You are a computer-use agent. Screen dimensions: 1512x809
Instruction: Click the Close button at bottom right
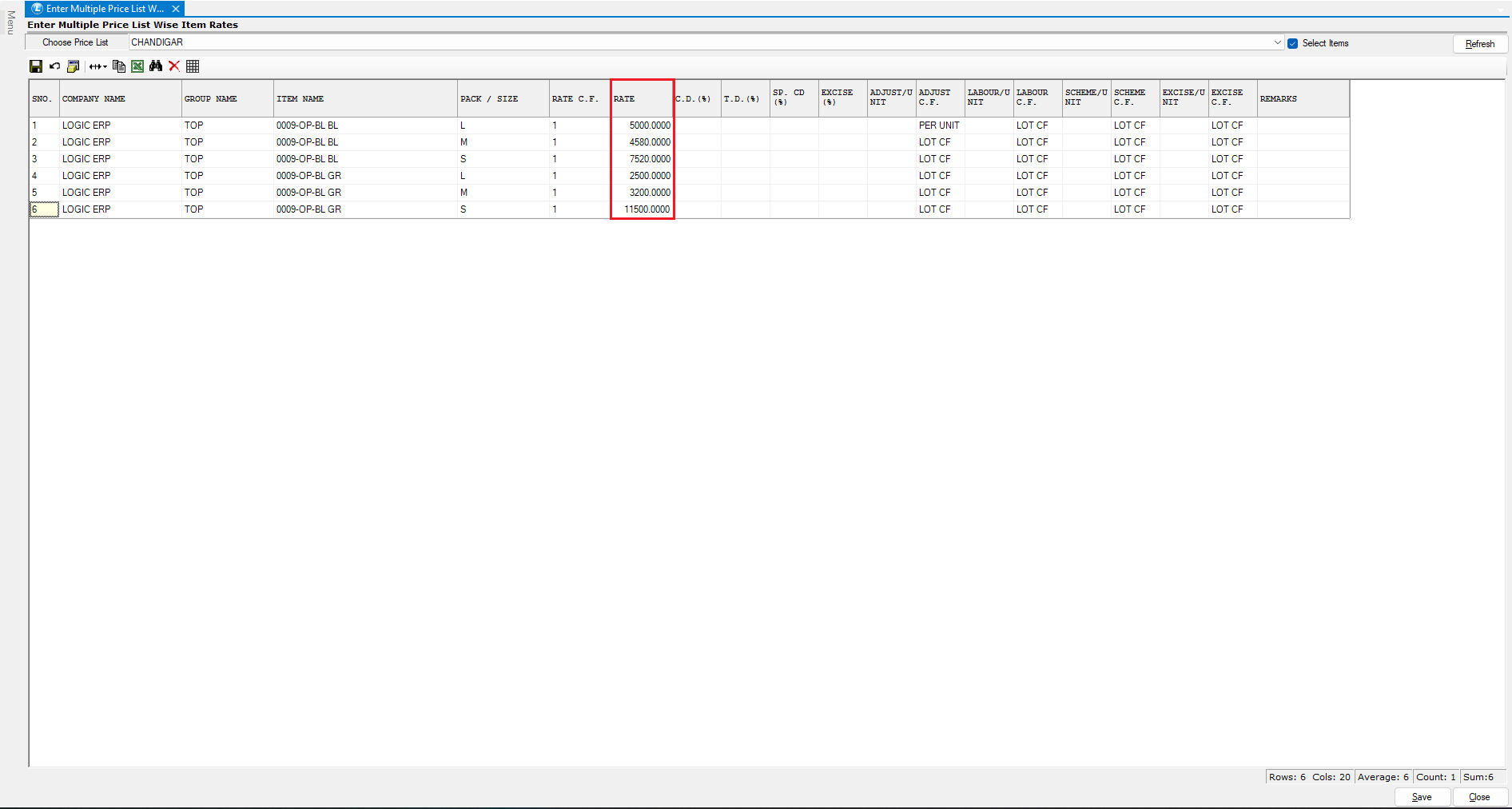1479,797
